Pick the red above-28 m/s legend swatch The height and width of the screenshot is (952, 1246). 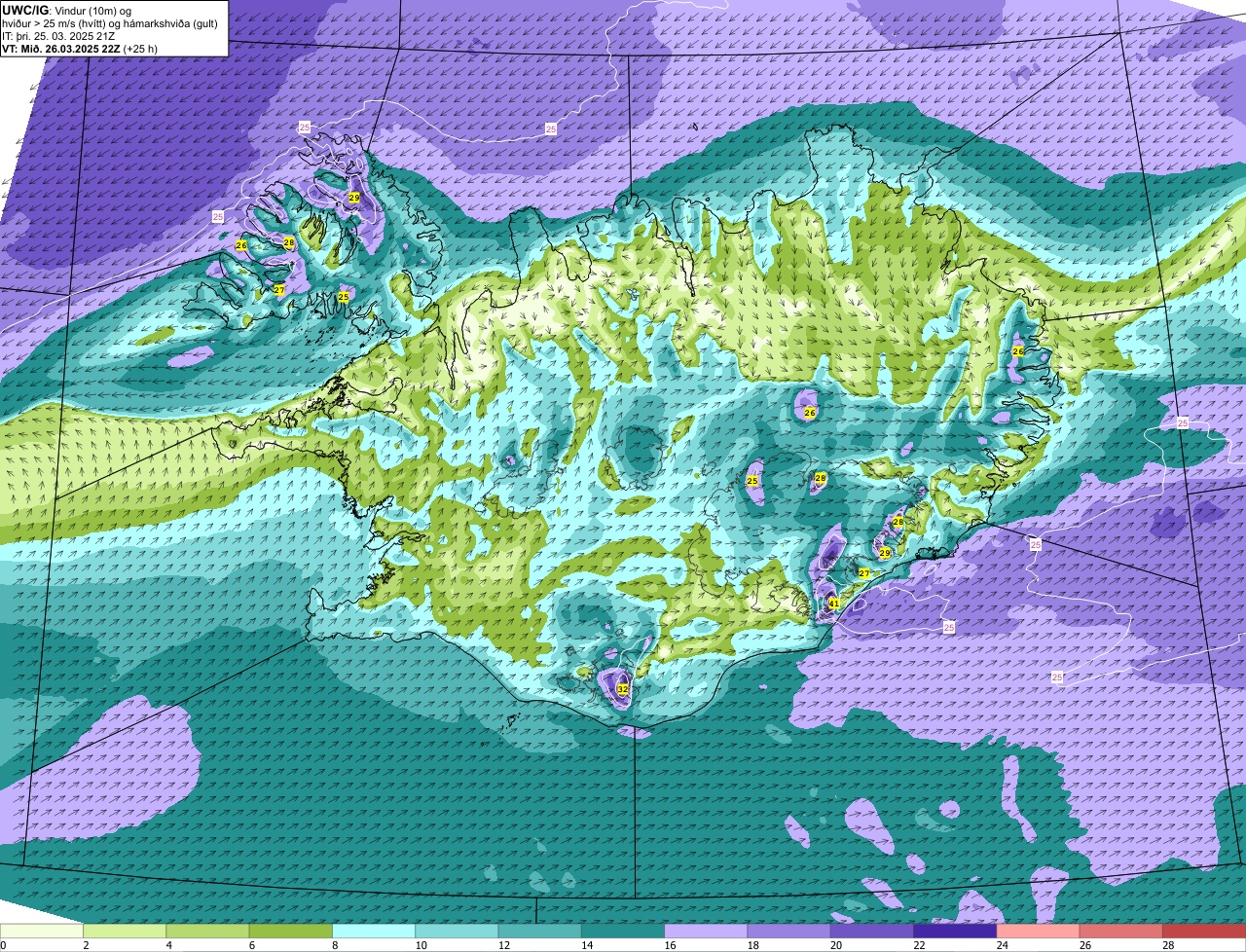[1204, 931]
